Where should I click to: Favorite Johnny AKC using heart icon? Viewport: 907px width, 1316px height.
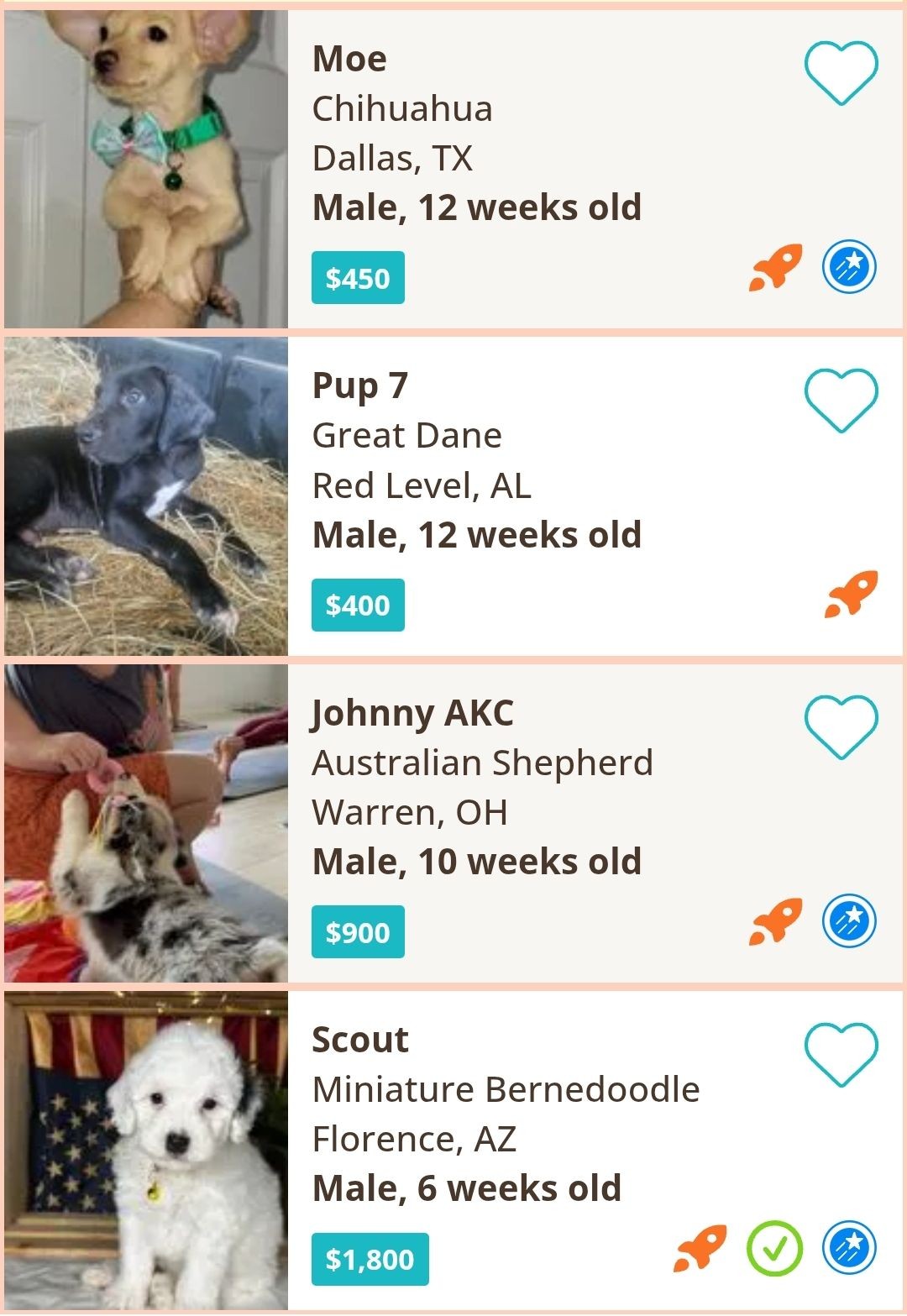[841, 727]
